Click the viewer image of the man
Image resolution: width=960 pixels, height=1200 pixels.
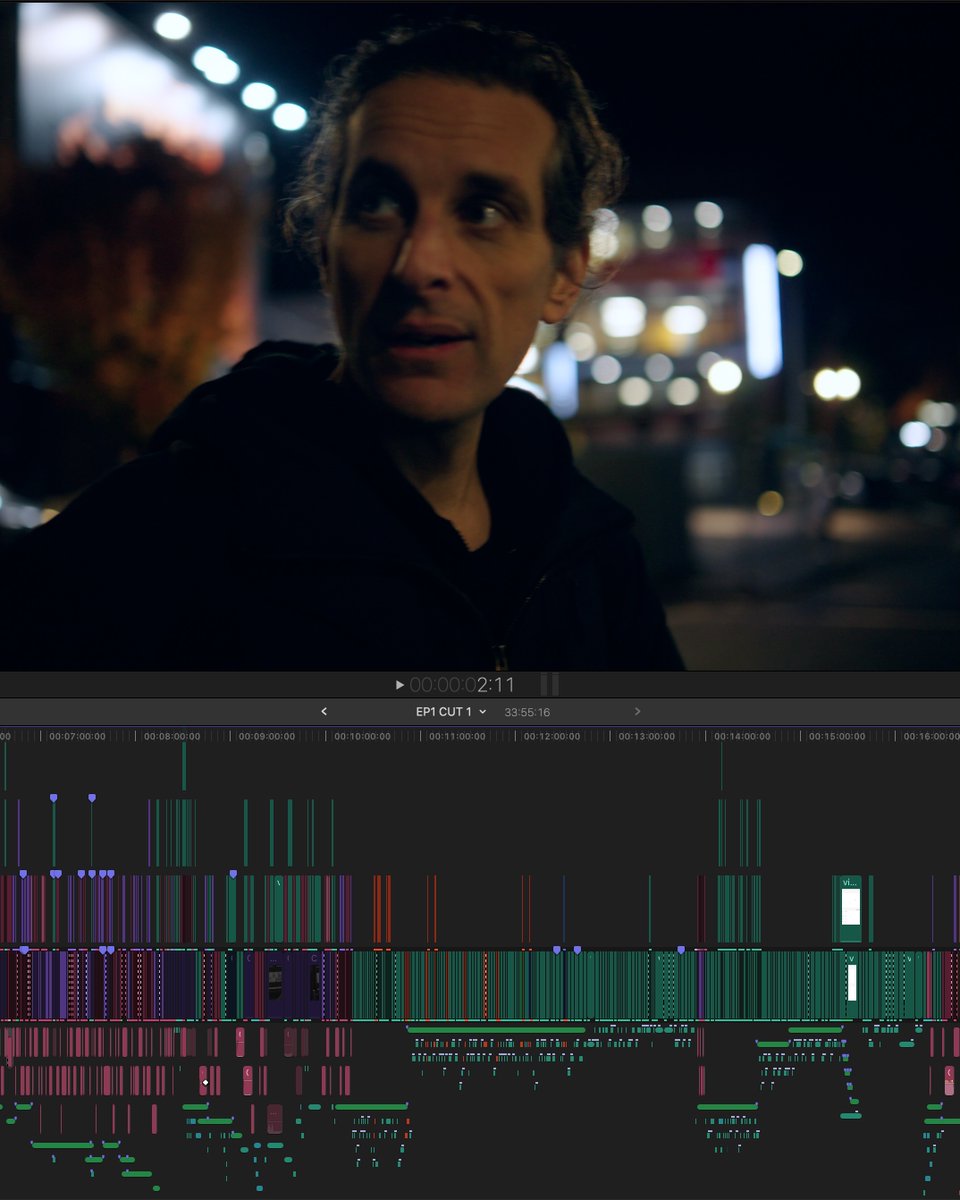pyautogui.click(x=480, y=335)
